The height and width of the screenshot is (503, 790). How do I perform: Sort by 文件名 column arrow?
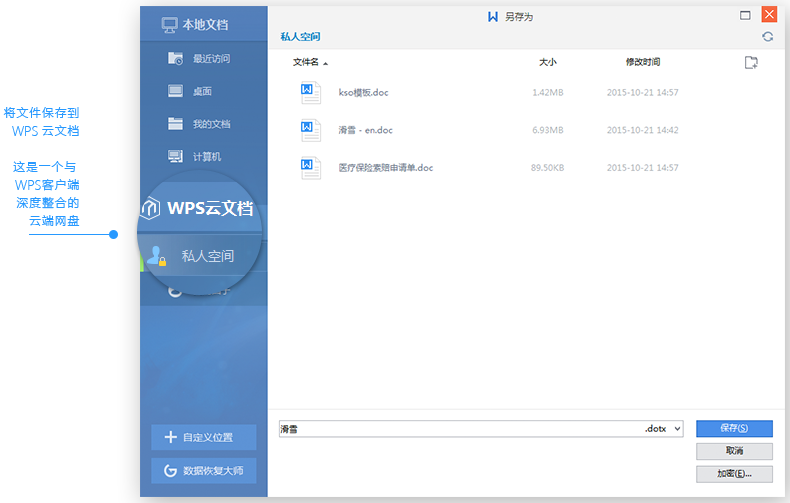pyautogui.click(x=325, y=64)
